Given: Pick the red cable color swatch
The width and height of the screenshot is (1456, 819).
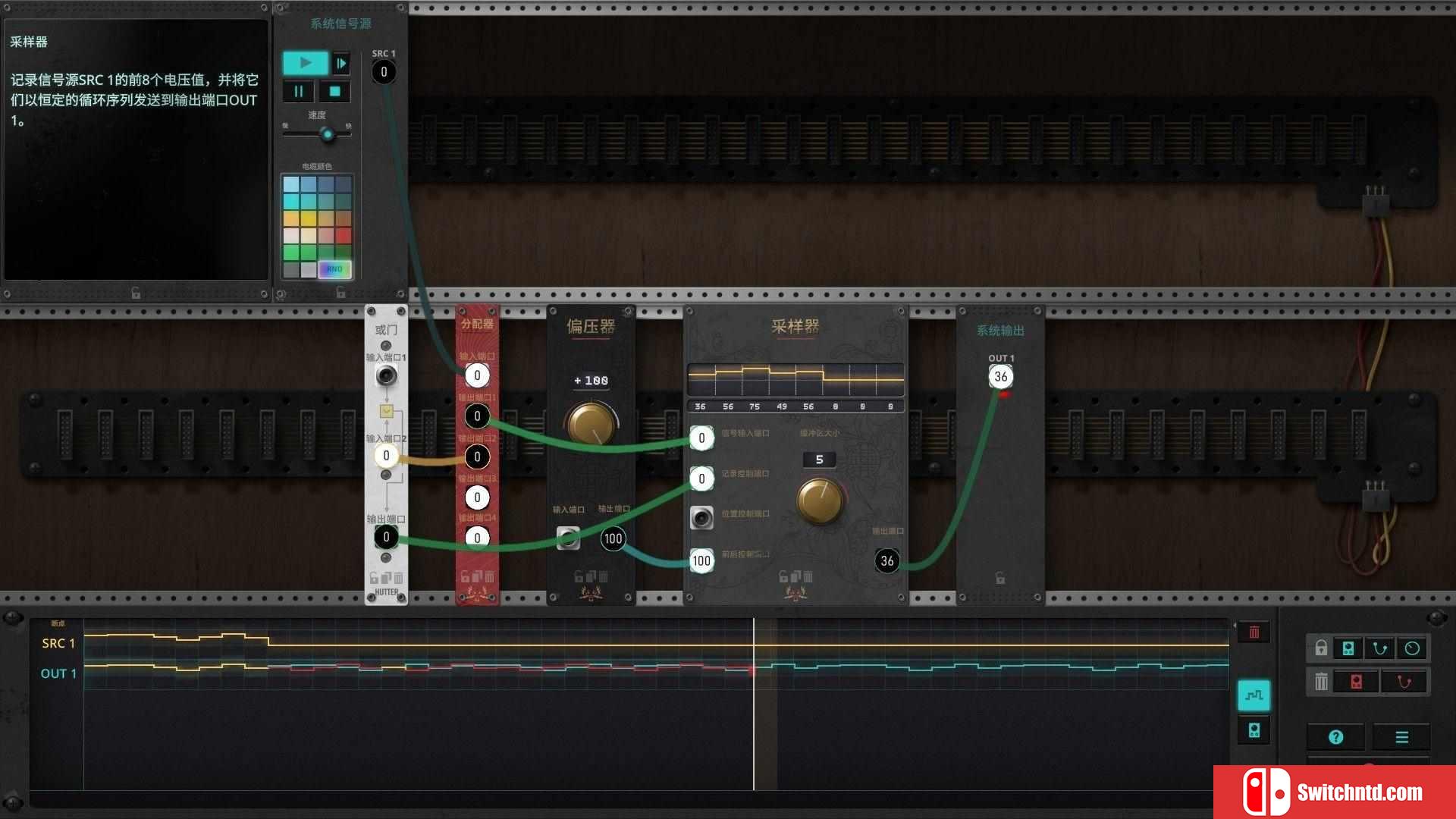Looking at the screenshot, I should pos(344,235).
